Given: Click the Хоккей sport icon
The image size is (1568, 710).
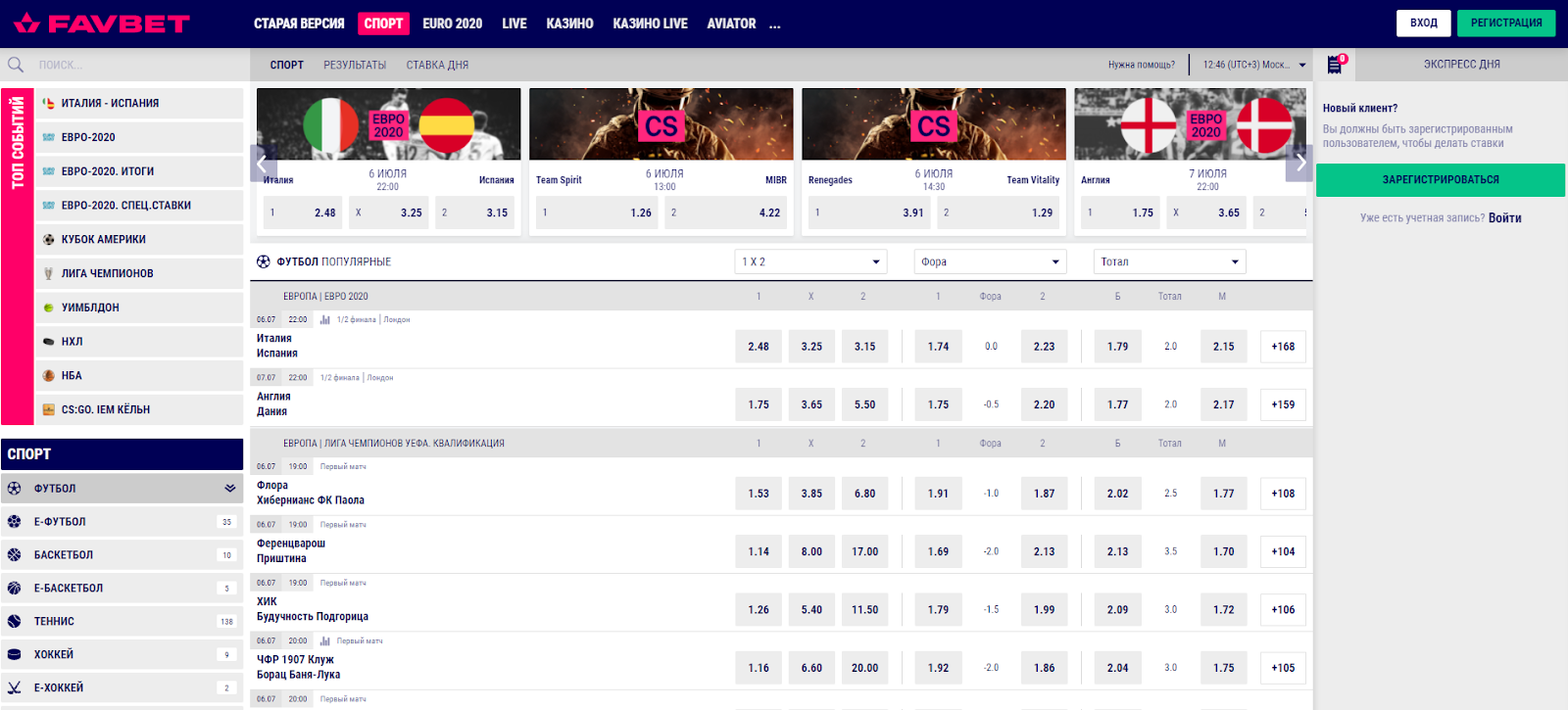Looking at the screenshot, I should (14, 654).
